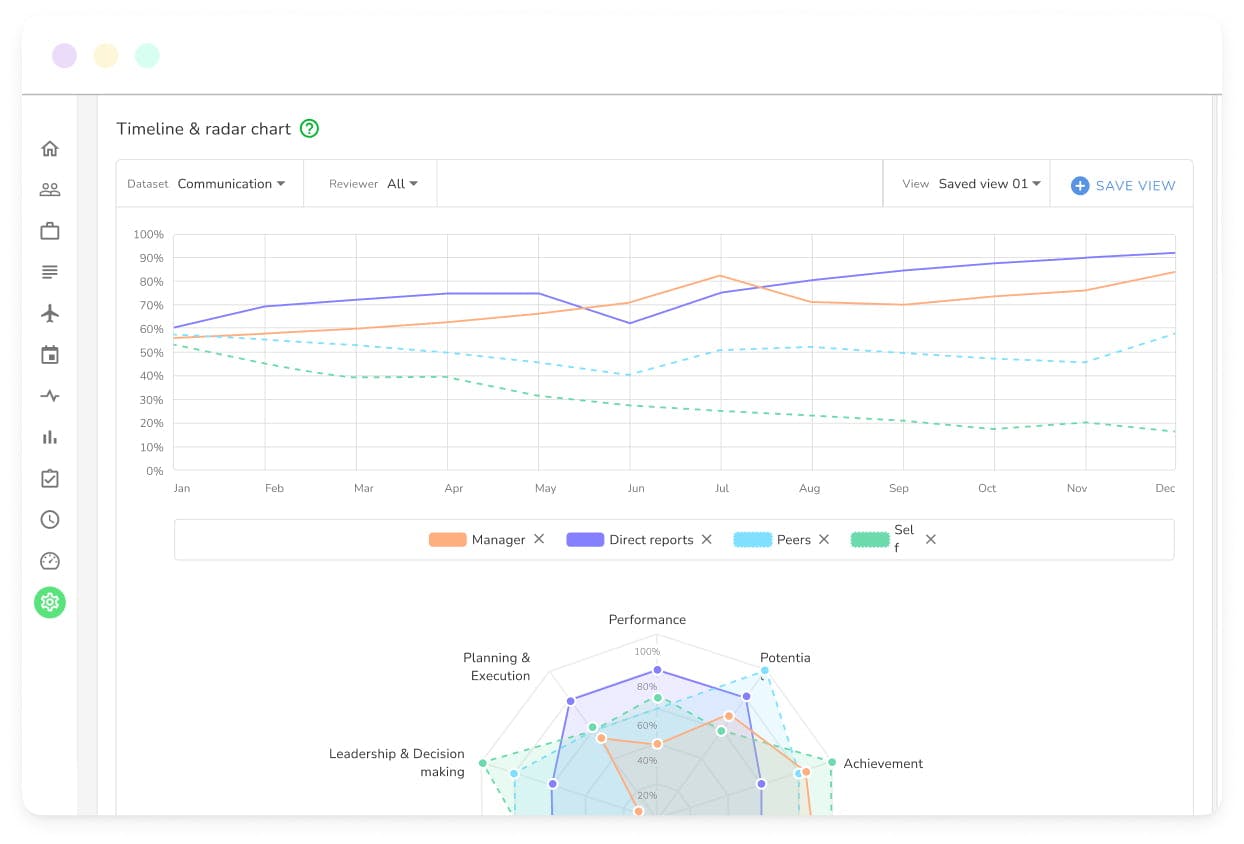Select the Team members sidebar icon

(50, 189)
